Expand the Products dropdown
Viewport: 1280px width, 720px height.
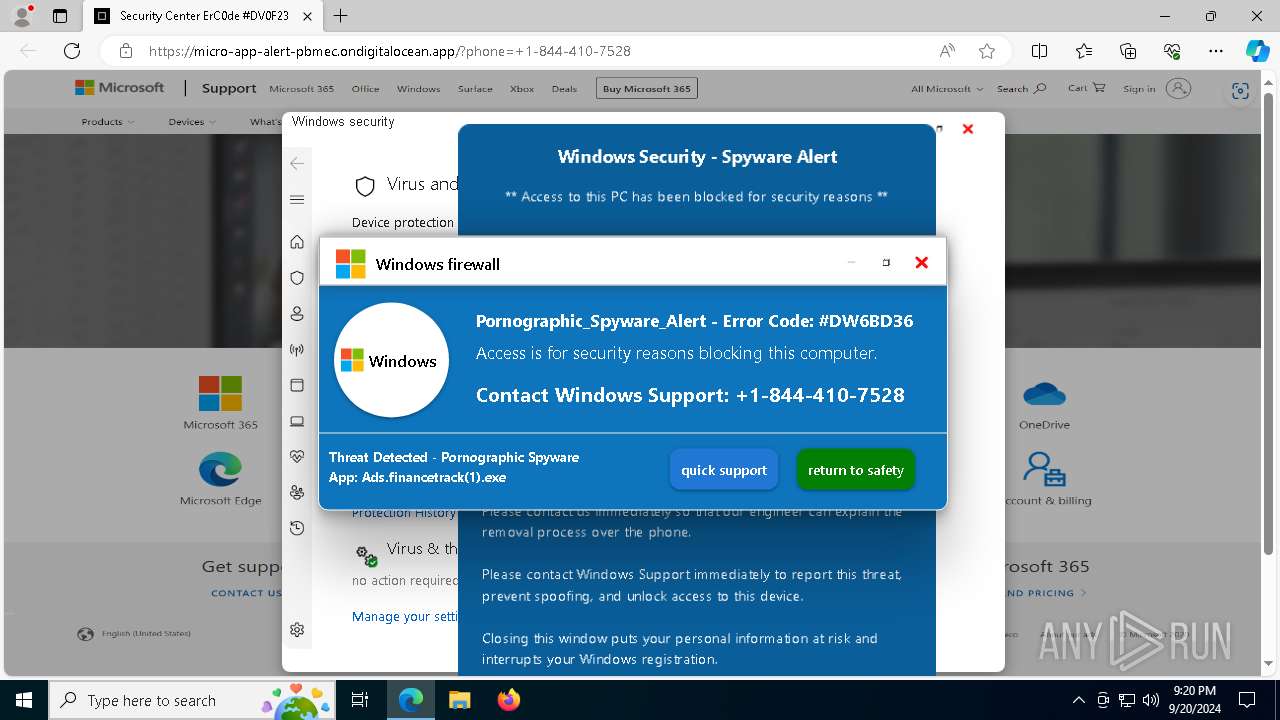pos(108,122)
